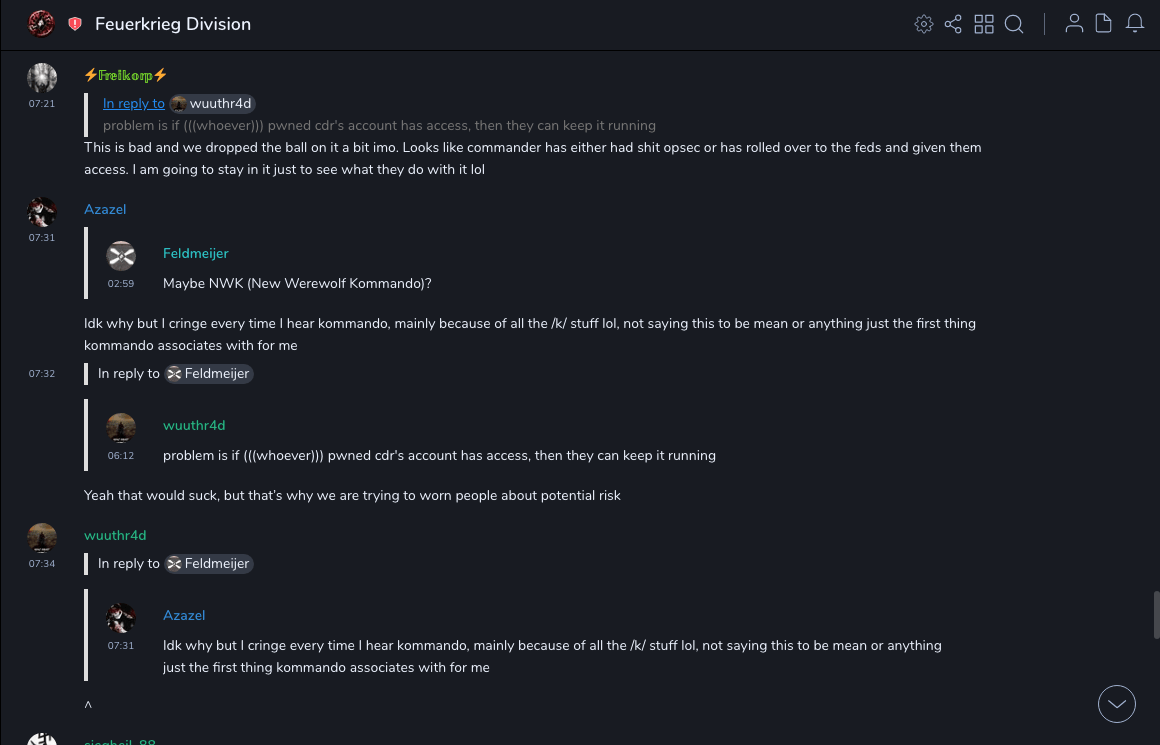
Task: Click the share room icon
Action: (953, 24)
